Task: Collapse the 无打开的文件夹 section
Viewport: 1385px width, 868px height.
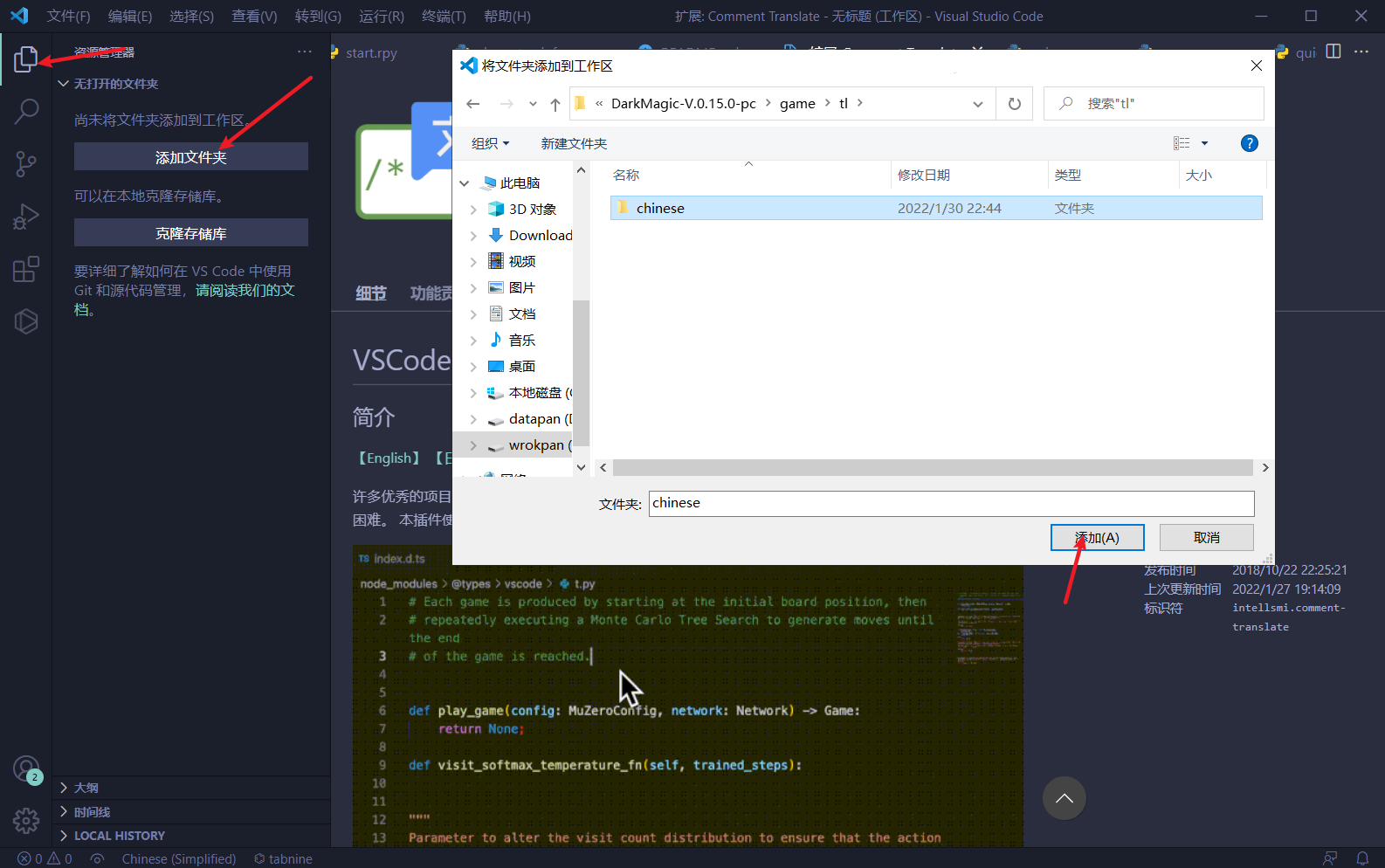Action: point(191,84)
